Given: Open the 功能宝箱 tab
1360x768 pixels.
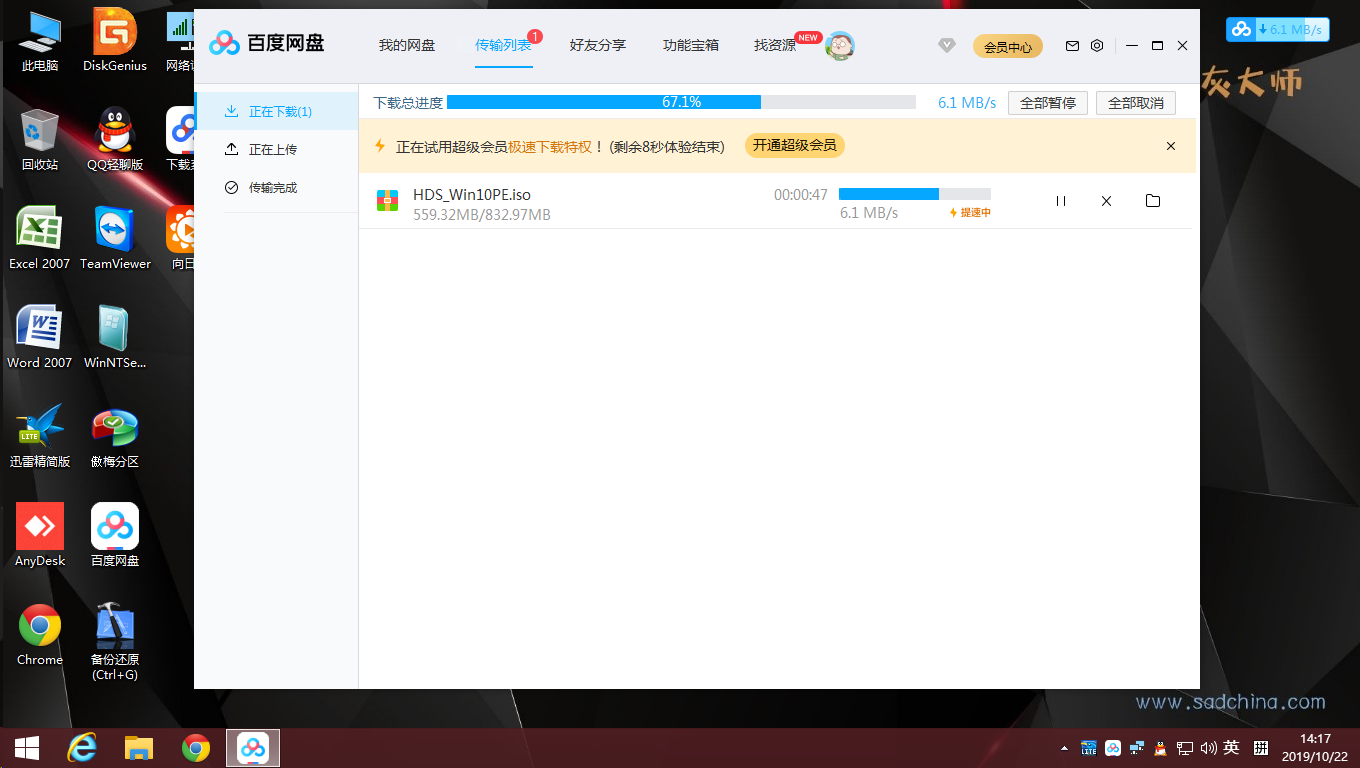Looking at the screenshot, I should 691,46.
